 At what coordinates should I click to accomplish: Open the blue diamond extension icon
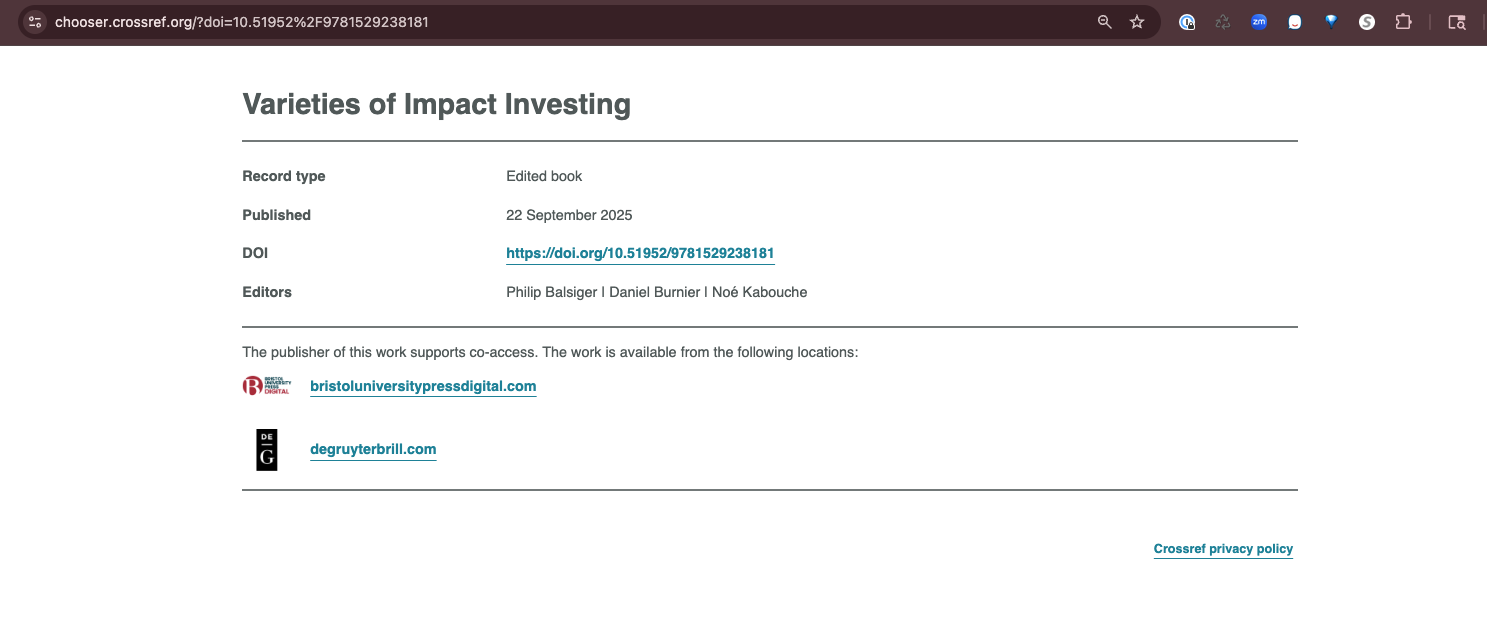pyautogui.click(x=1331, y=22)
